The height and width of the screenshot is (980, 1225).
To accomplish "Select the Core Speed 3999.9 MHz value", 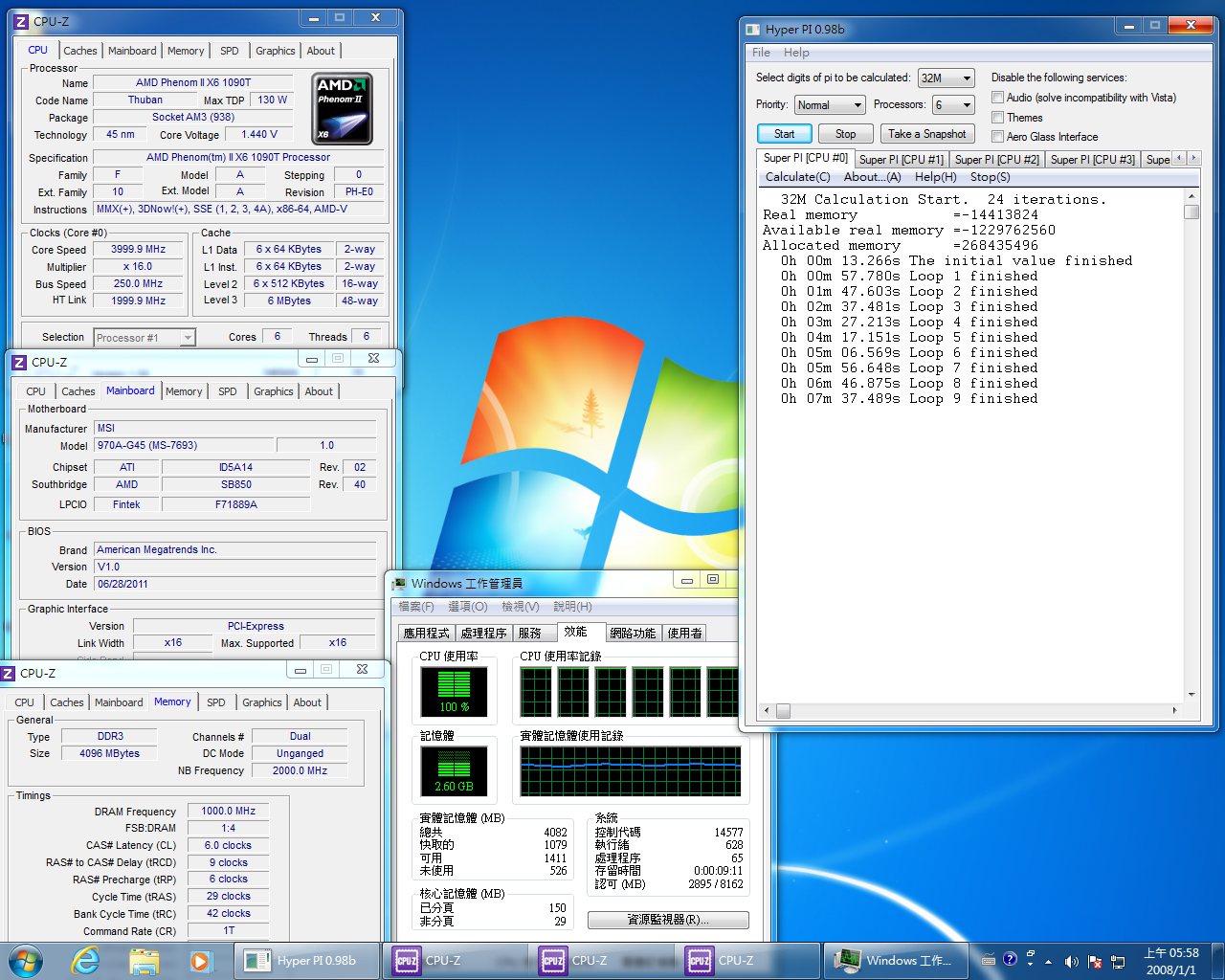I will click(x=139, y=249).
